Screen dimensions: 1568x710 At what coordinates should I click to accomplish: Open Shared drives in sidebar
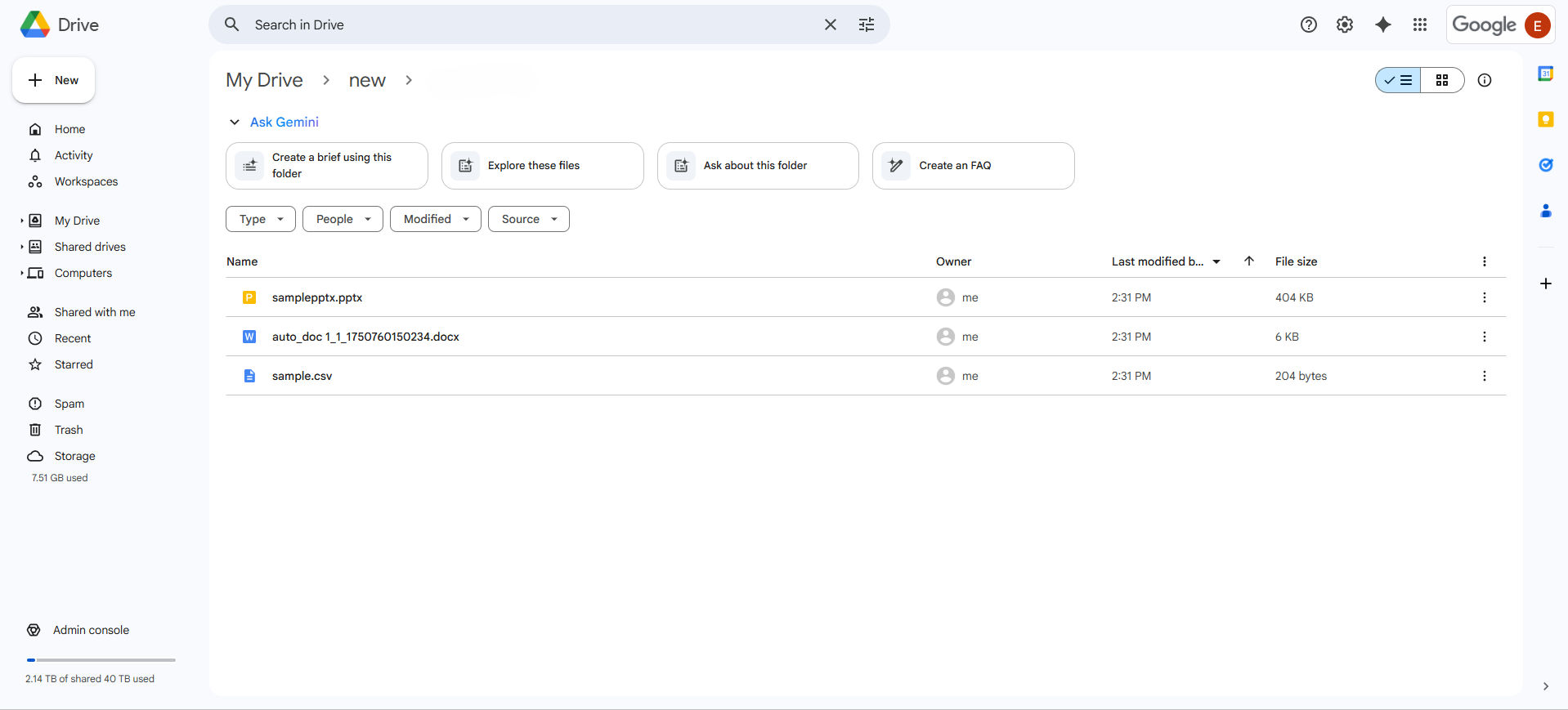pyautogui.click(x=90, y=247)
